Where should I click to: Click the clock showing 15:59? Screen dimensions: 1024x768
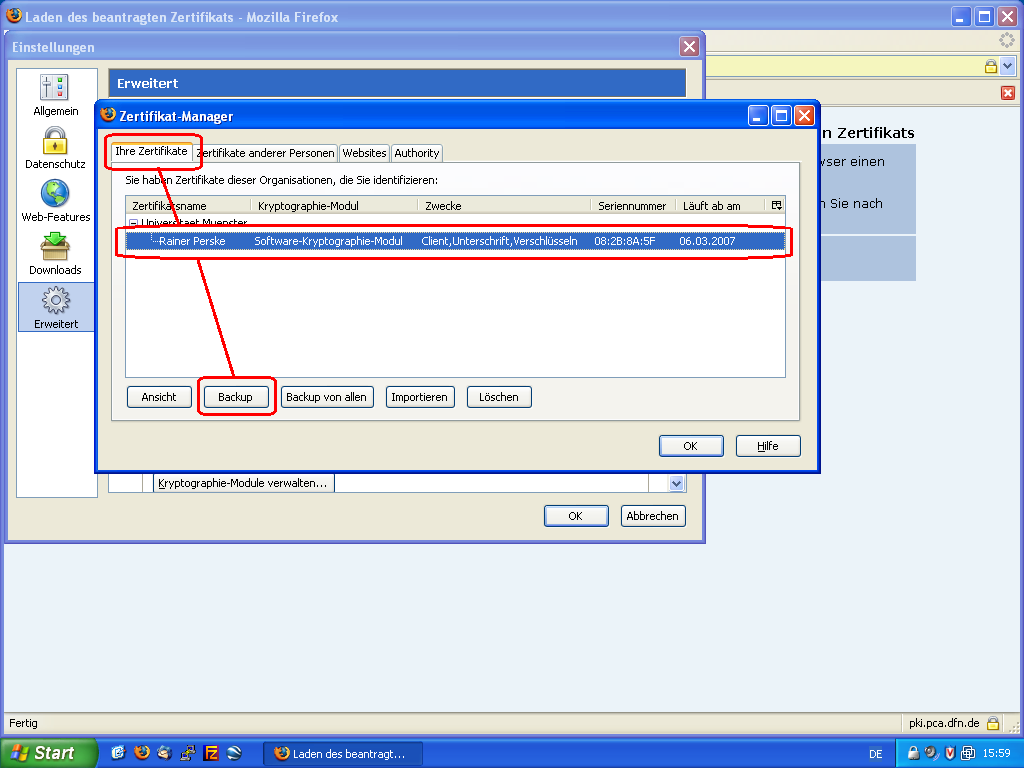(x=997, y=754)
